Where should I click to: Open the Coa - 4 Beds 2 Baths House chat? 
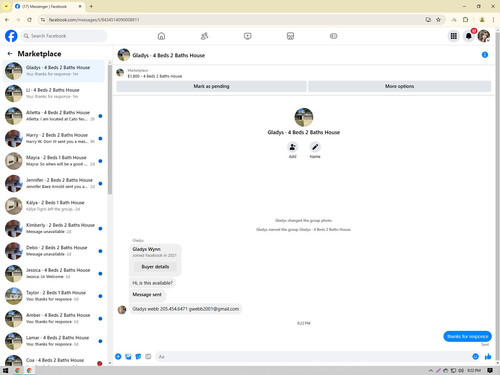(54, 360)
